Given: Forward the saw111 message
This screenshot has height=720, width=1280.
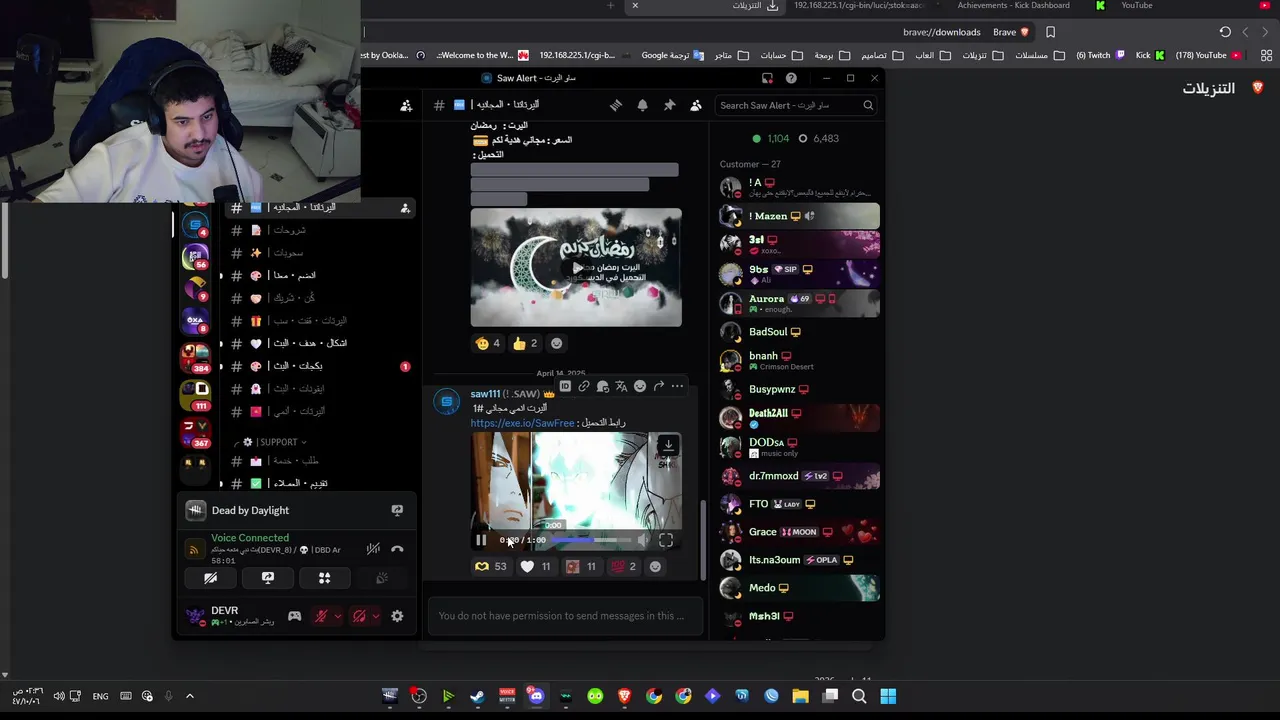Looking at the screenshot, I should coord(659,386).
